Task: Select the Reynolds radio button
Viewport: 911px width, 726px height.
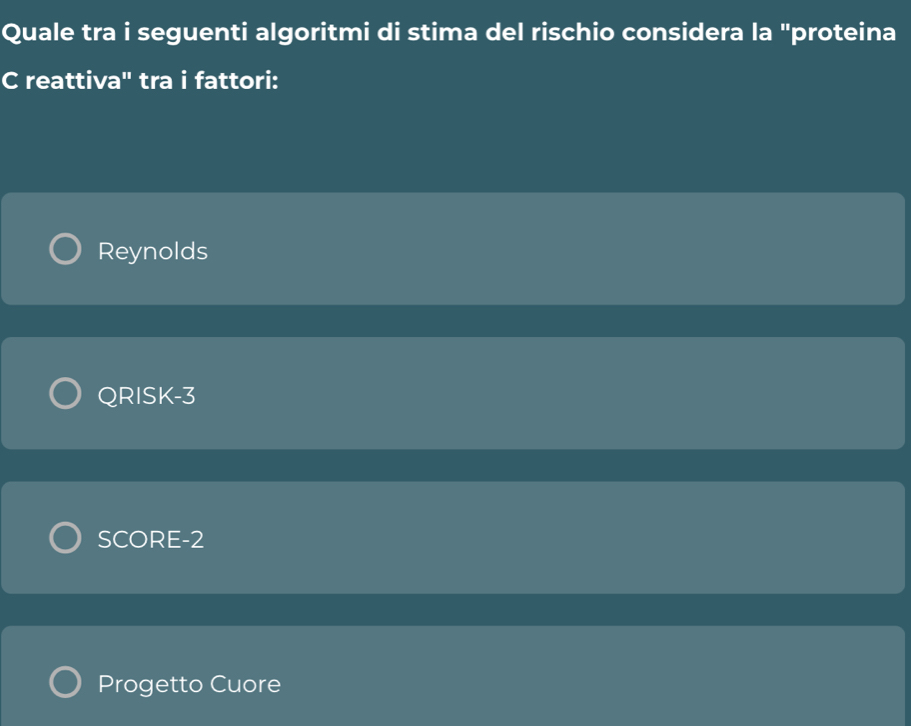Action: coord(65,249)
